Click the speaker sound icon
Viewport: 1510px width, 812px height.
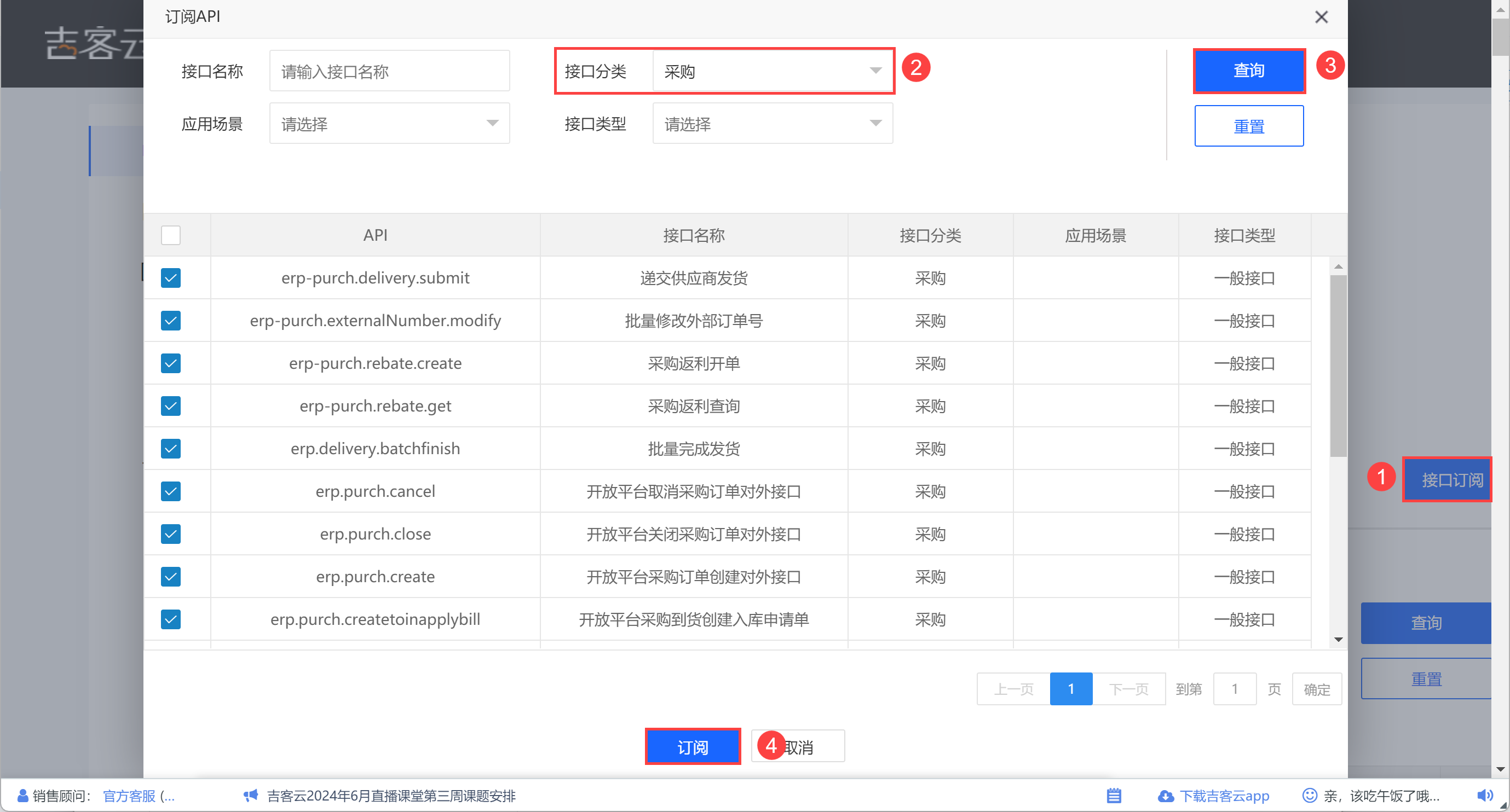pos(1484,796)
